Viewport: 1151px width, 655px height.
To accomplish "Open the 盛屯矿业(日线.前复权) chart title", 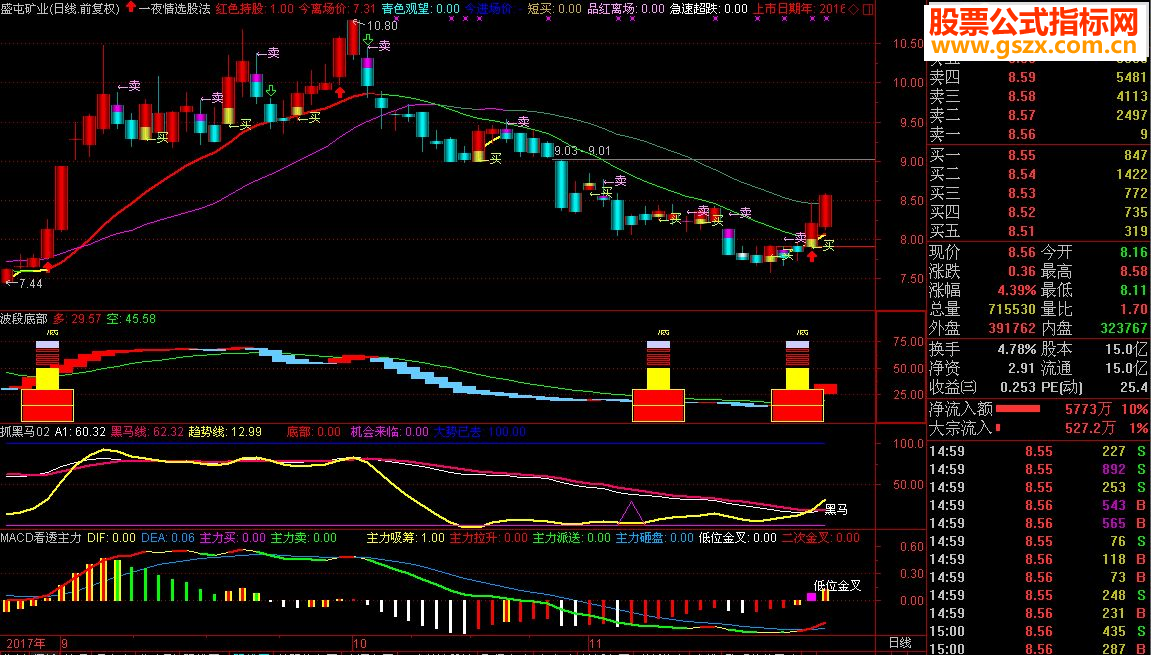I will (61, 9).
